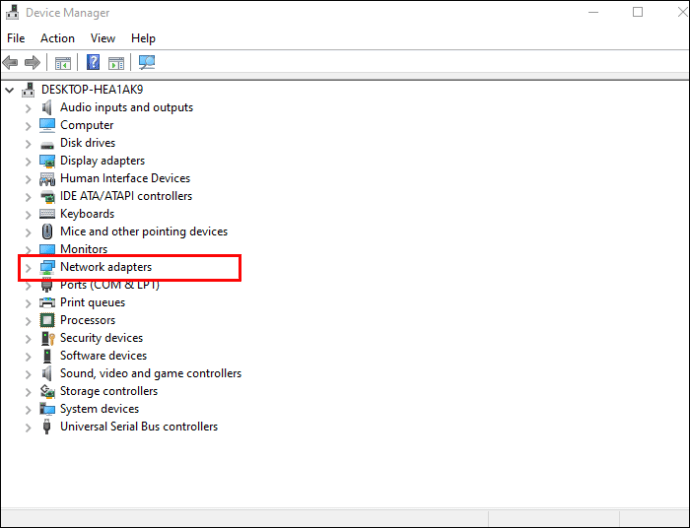Click the Back arrow toolbar icon

tap(10, 62)
